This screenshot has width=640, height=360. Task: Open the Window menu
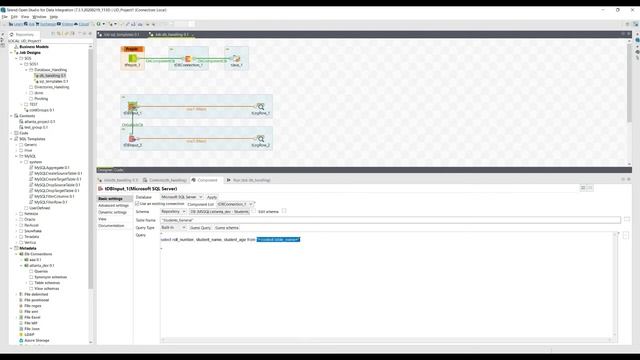(x=39, y=17)
